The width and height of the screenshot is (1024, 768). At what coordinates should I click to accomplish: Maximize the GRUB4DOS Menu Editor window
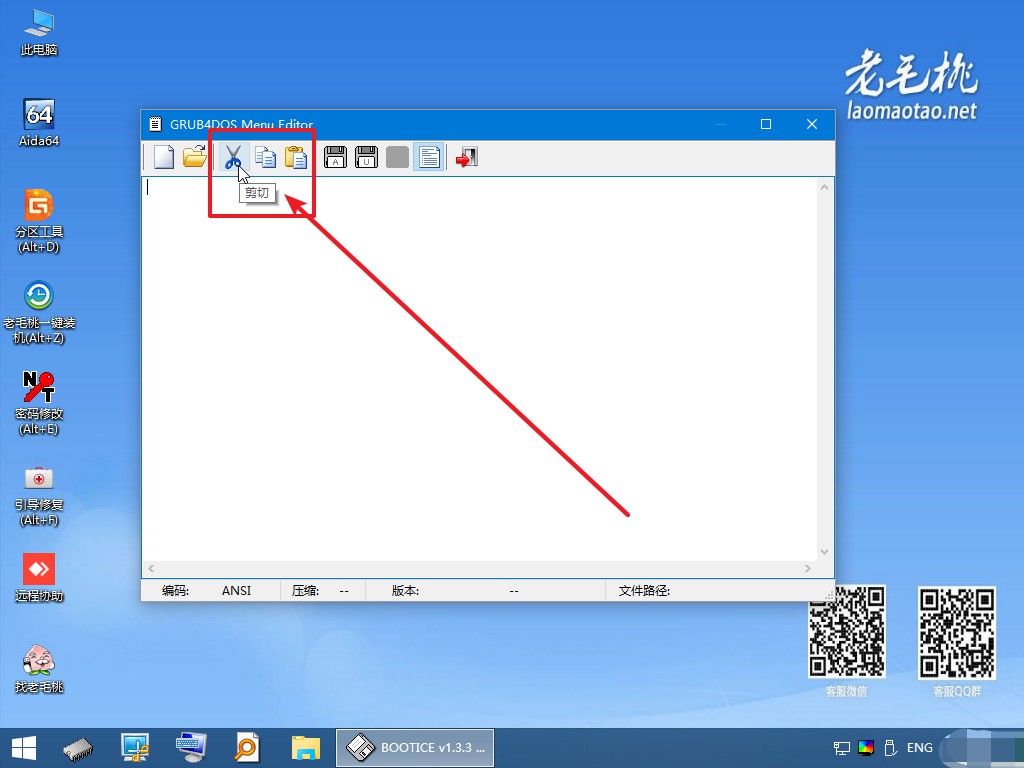click(x=766, y=124)
